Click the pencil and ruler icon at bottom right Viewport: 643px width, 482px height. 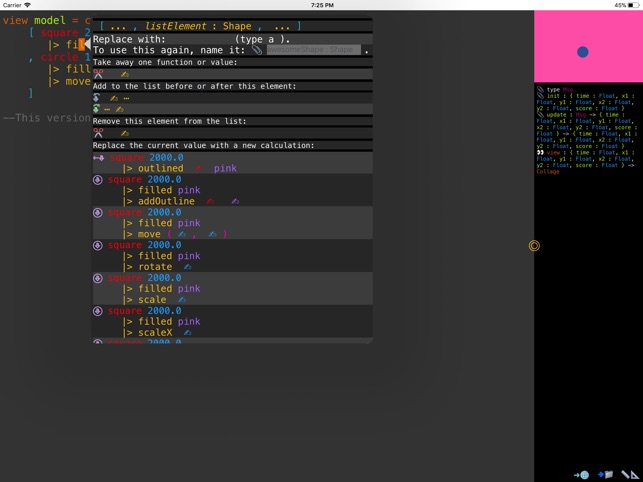pyautogui.click(x=630, y=475)
